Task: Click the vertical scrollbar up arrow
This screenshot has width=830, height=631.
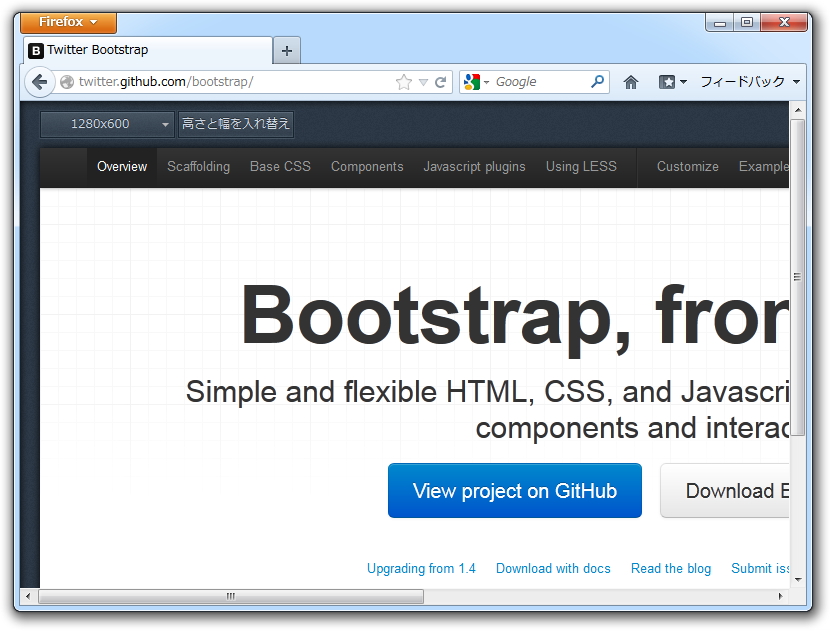Action: (x=798, y=110)
